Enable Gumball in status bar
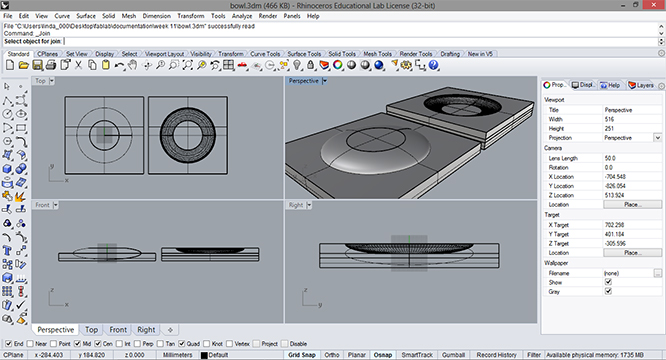Viewport: 666px width, 360px height. point(453,355)
